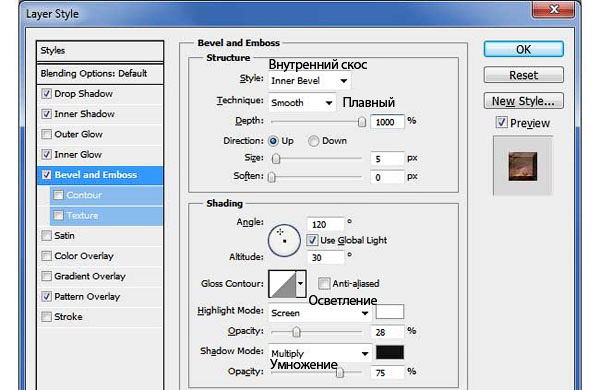600x390 pixels.
Task: Click the OK button
Action: coord(523,49)
